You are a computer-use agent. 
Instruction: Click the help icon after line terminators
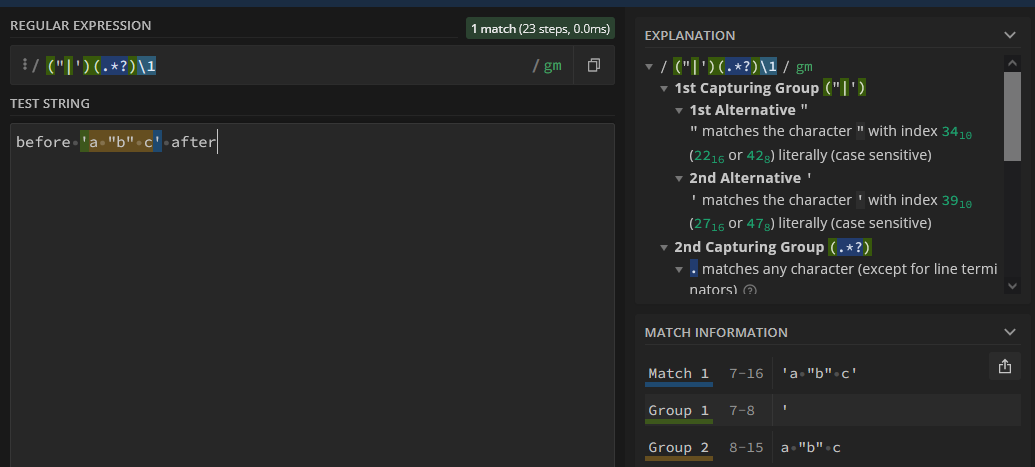click(x=750, y=290)
